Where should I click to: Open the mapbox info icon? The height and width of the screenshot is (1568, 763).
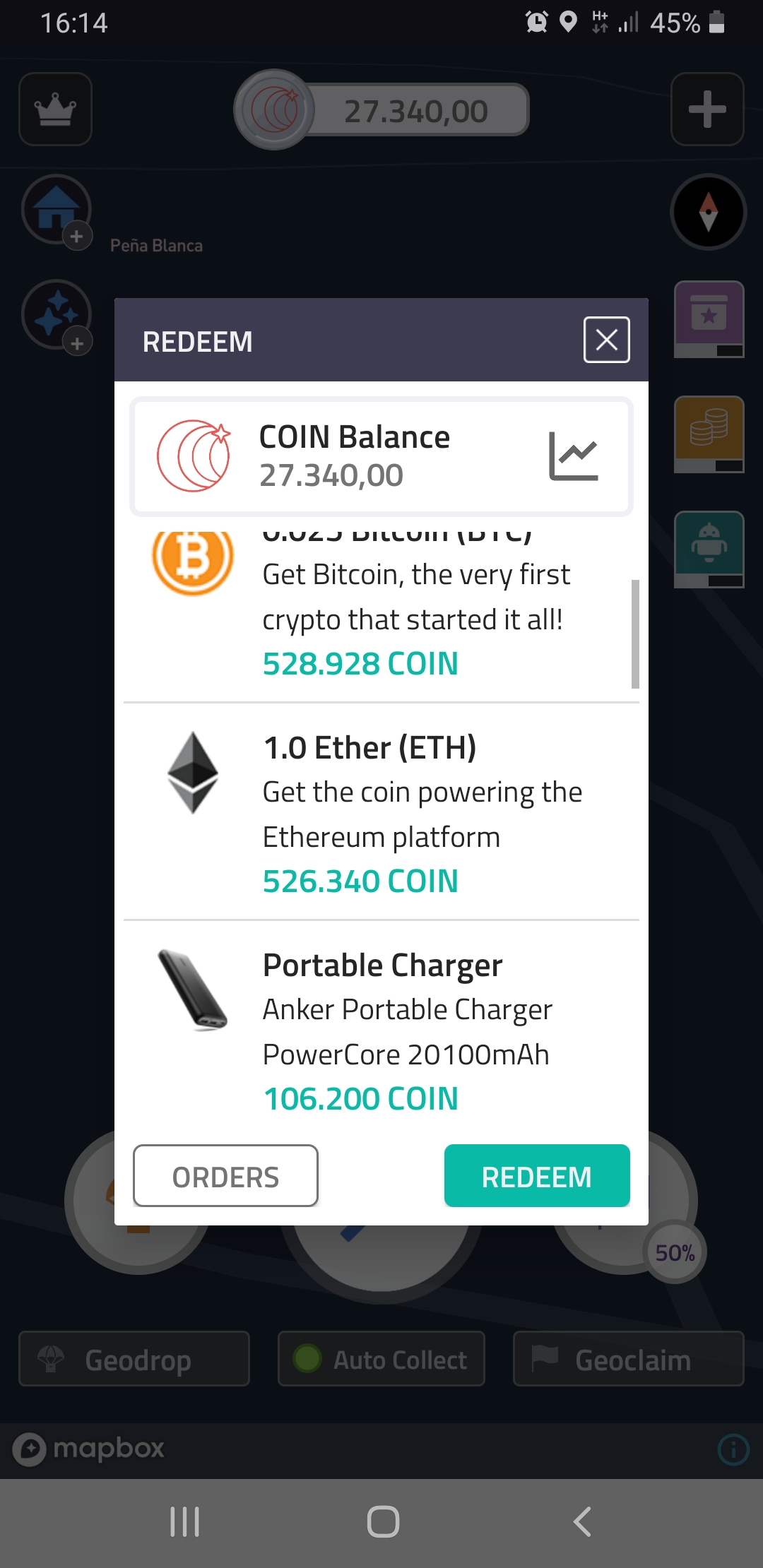pos(733,1450)
